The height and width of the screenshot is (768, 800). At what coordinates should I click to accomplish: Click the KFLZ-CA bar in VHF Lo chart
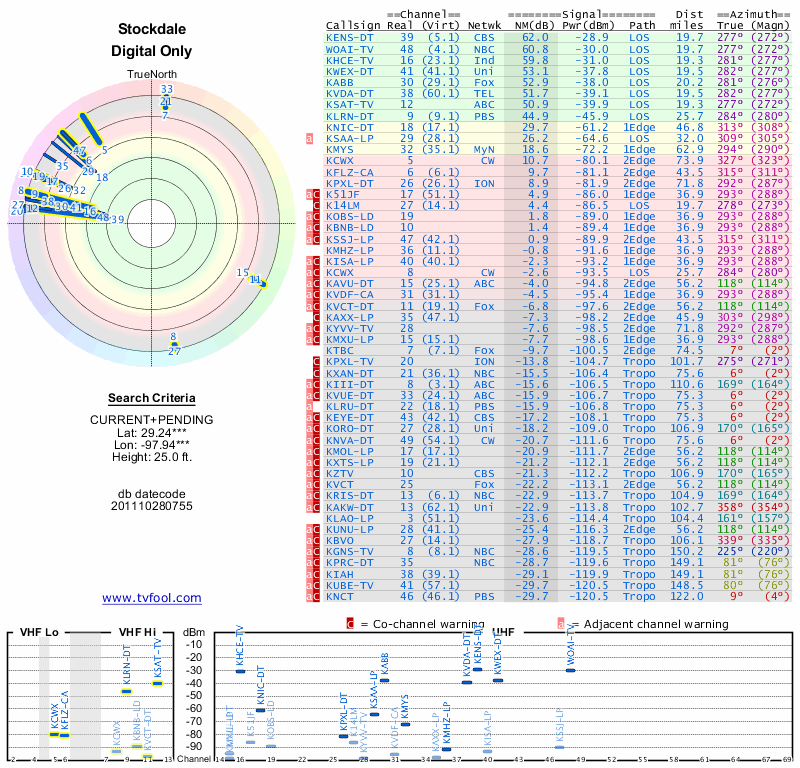64,735
